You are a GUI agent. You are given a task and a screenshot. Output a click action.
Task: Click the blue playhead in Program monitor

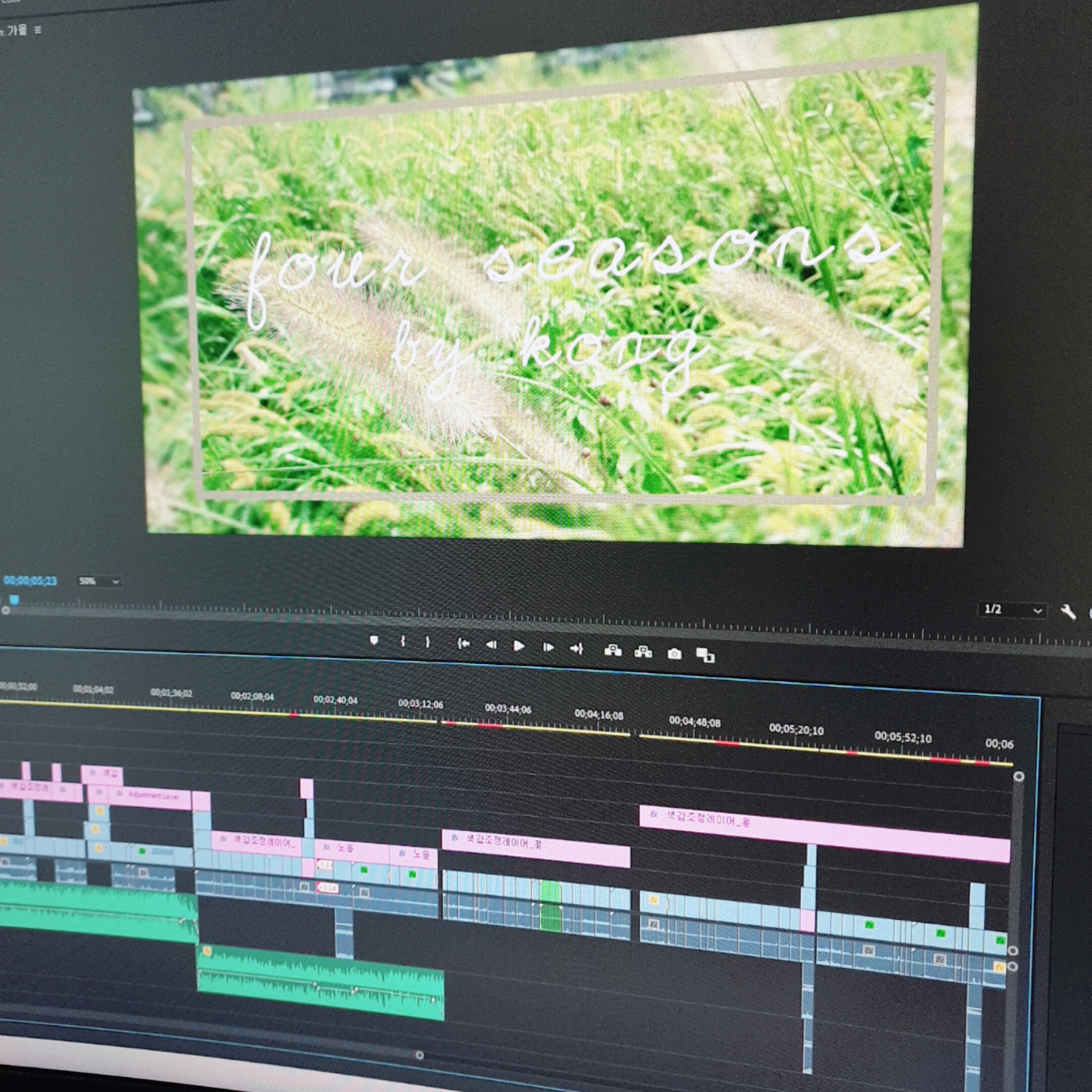coord(14,600)
